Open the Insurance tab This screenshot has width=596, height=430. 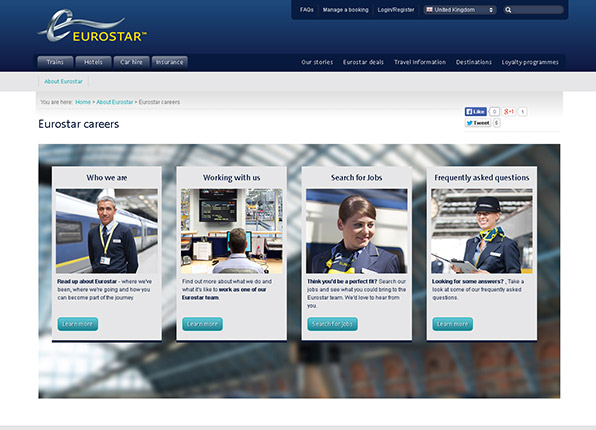(x=170, y=62)
